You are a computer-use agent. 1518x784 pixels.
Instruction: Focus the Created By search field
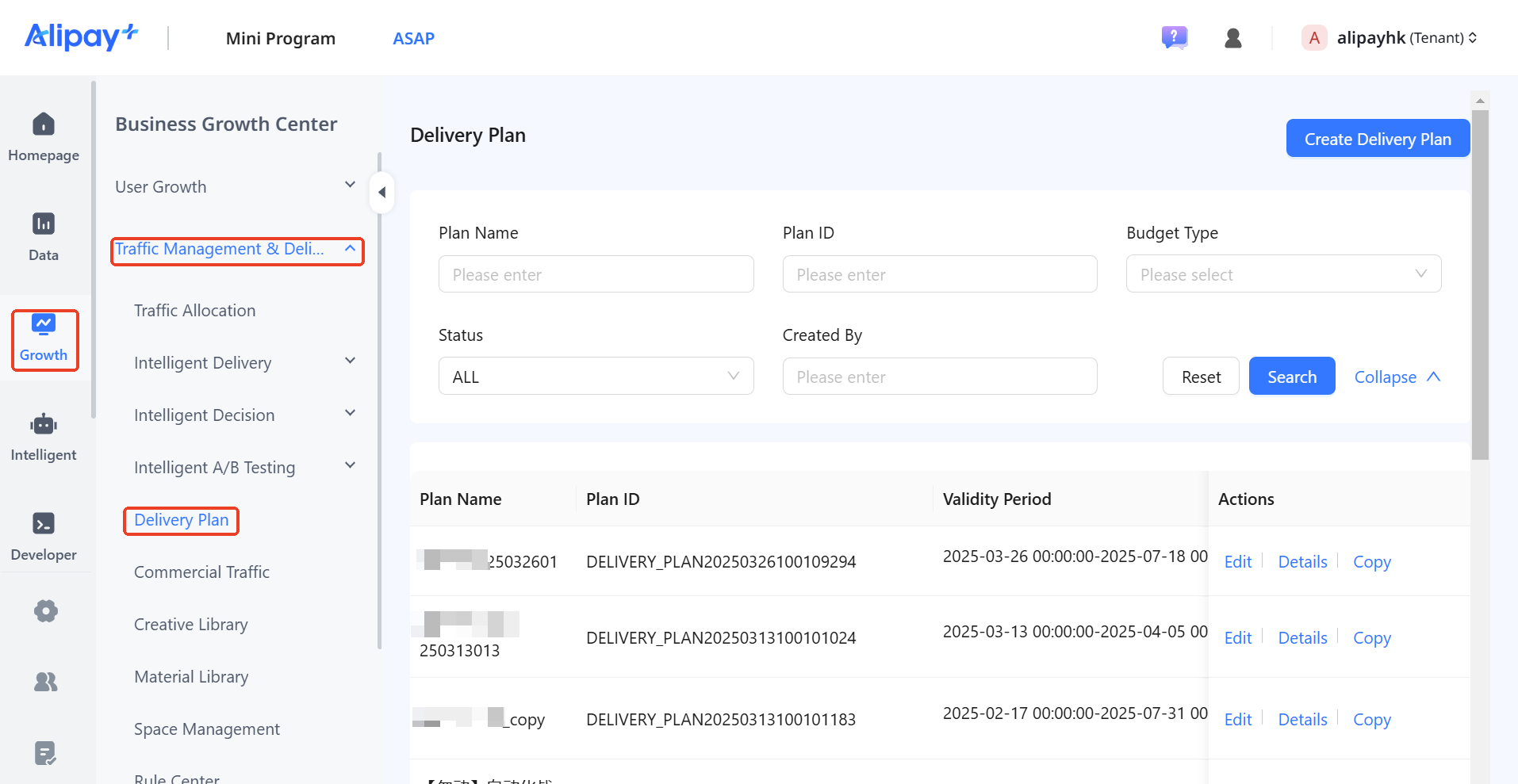coord(940,377)
